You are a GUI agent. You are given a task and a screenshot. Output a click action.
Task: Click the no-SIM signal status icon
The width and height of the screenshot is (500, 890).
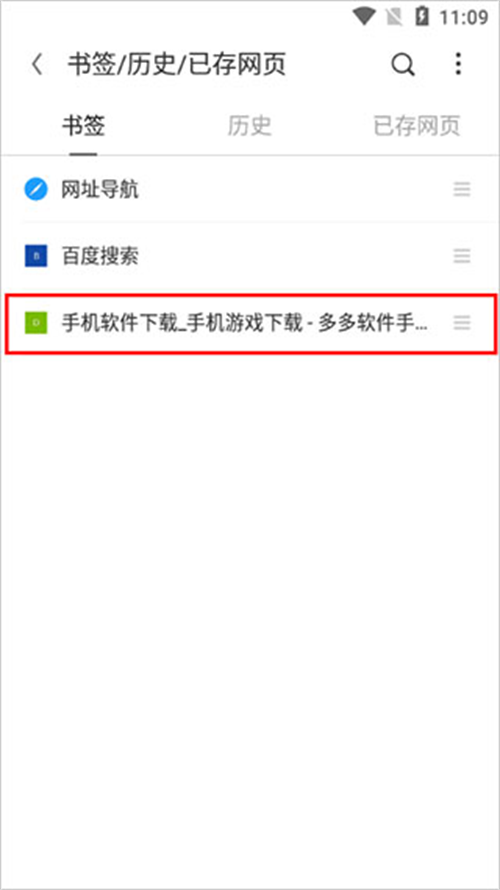[x=393, y=17]
